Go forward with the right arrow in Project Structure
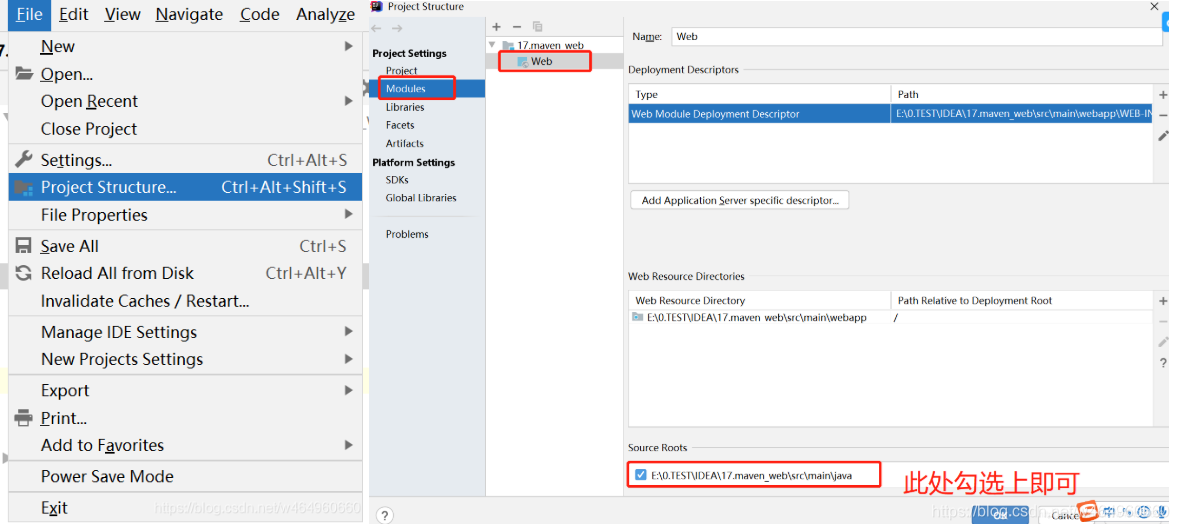 (397, 29)
